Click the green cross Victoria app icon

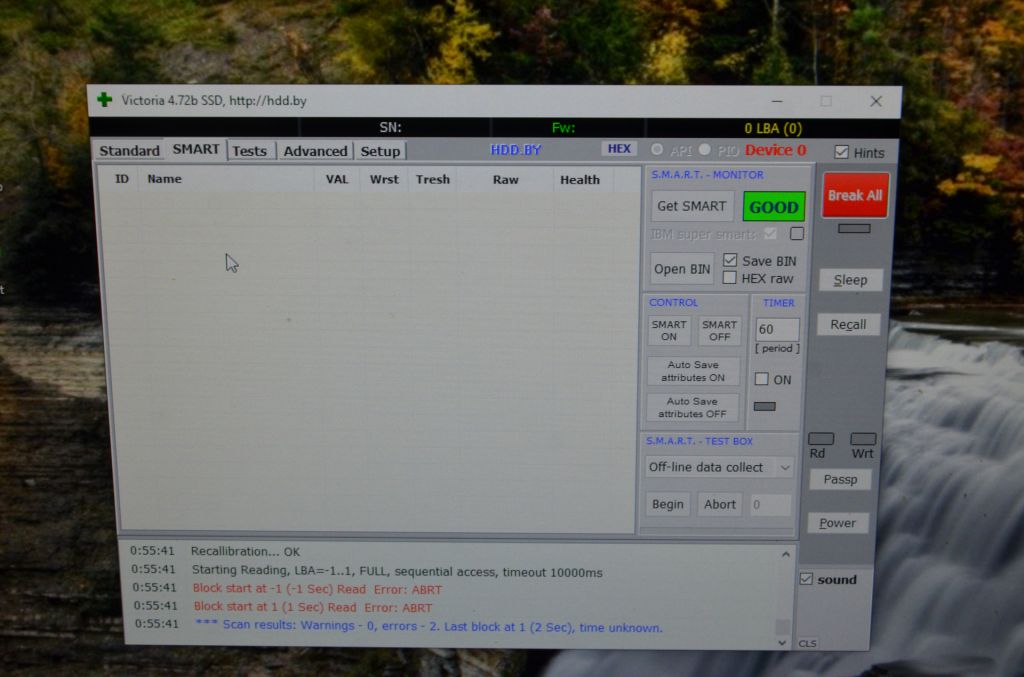[104, 100]
